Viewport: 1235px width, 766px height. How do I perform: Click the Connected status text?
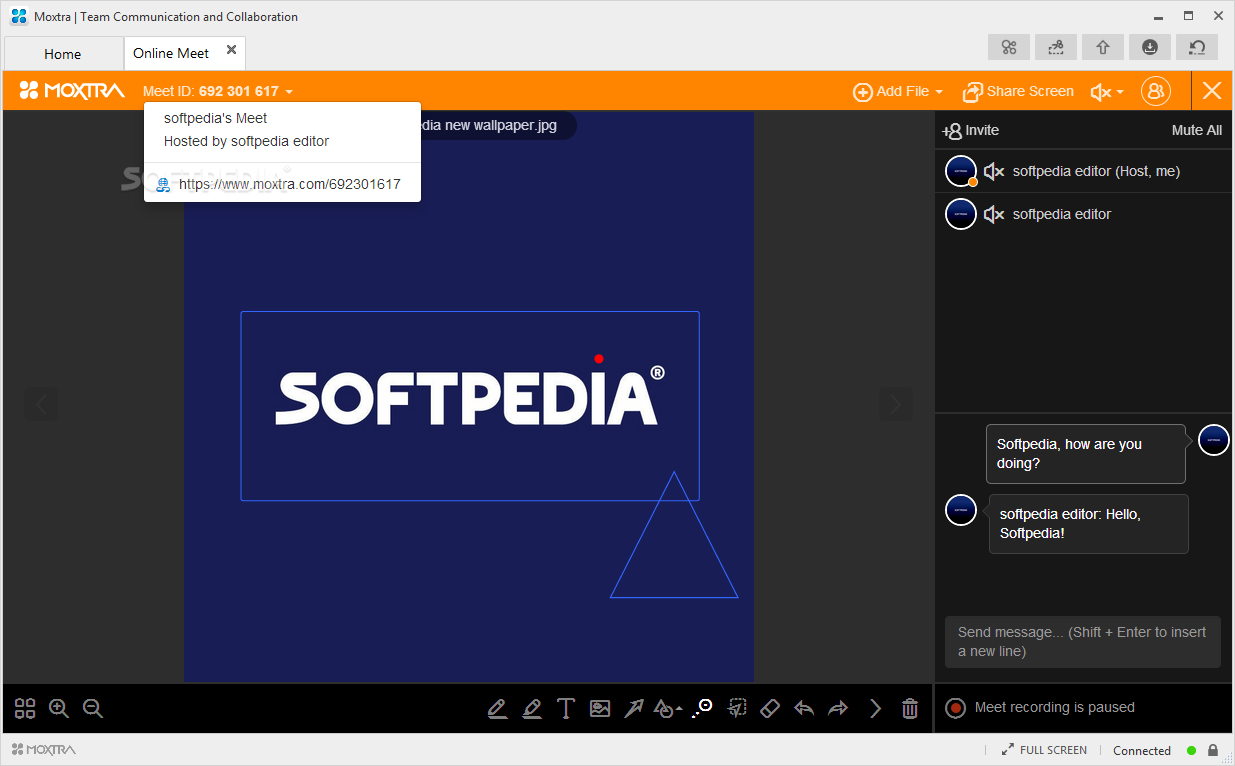click(x=1142, y=750)
